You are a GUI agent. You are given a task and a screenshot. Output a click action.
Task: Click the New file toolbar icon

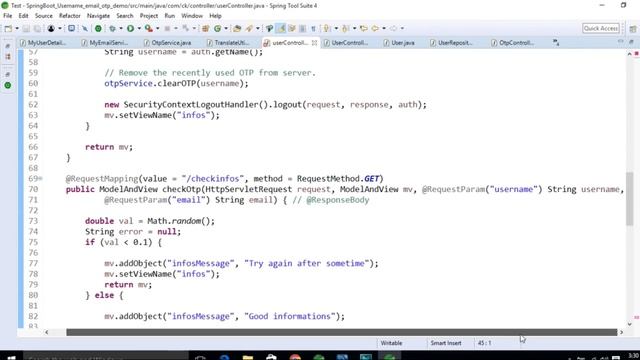point(8,28)
